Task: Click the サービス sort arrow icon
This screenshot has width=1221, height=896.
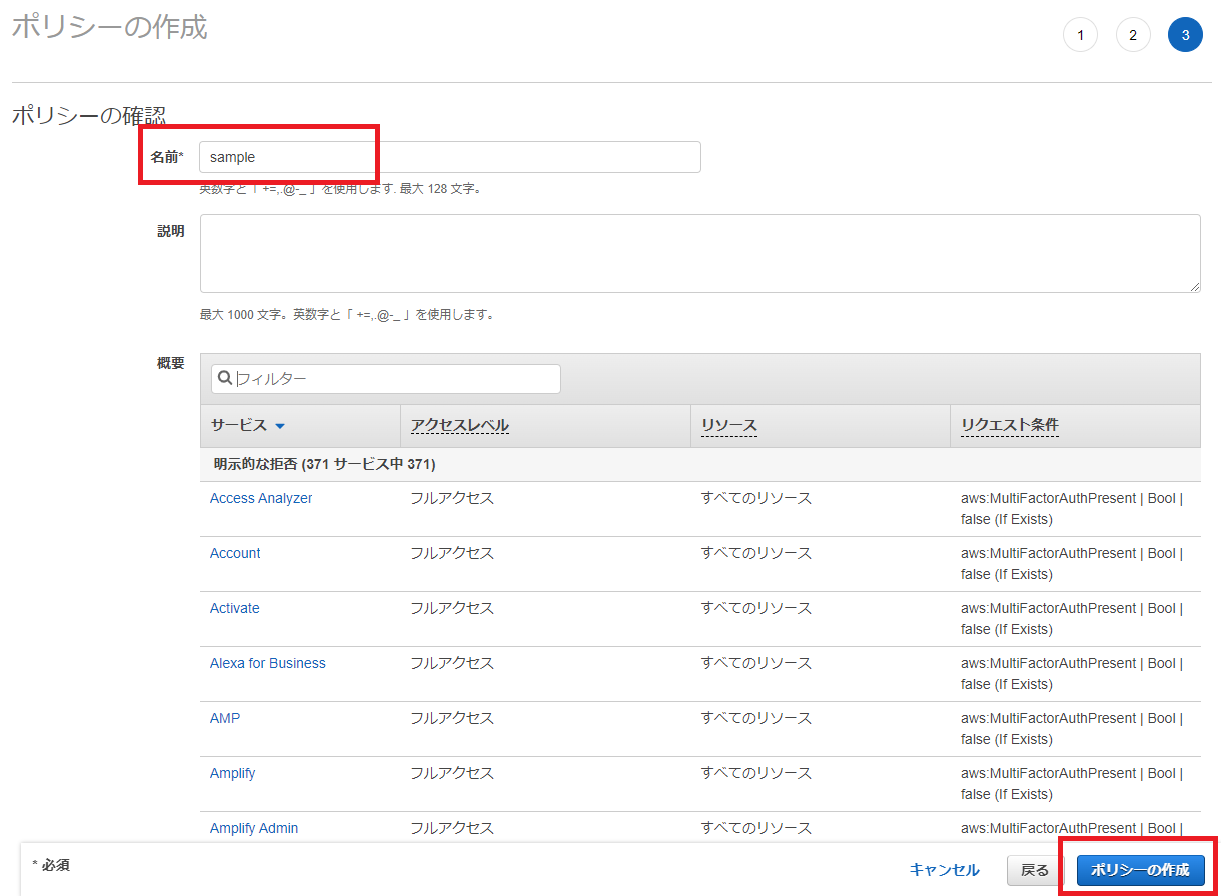Action: pyautogui.click(x=280, y=426)
